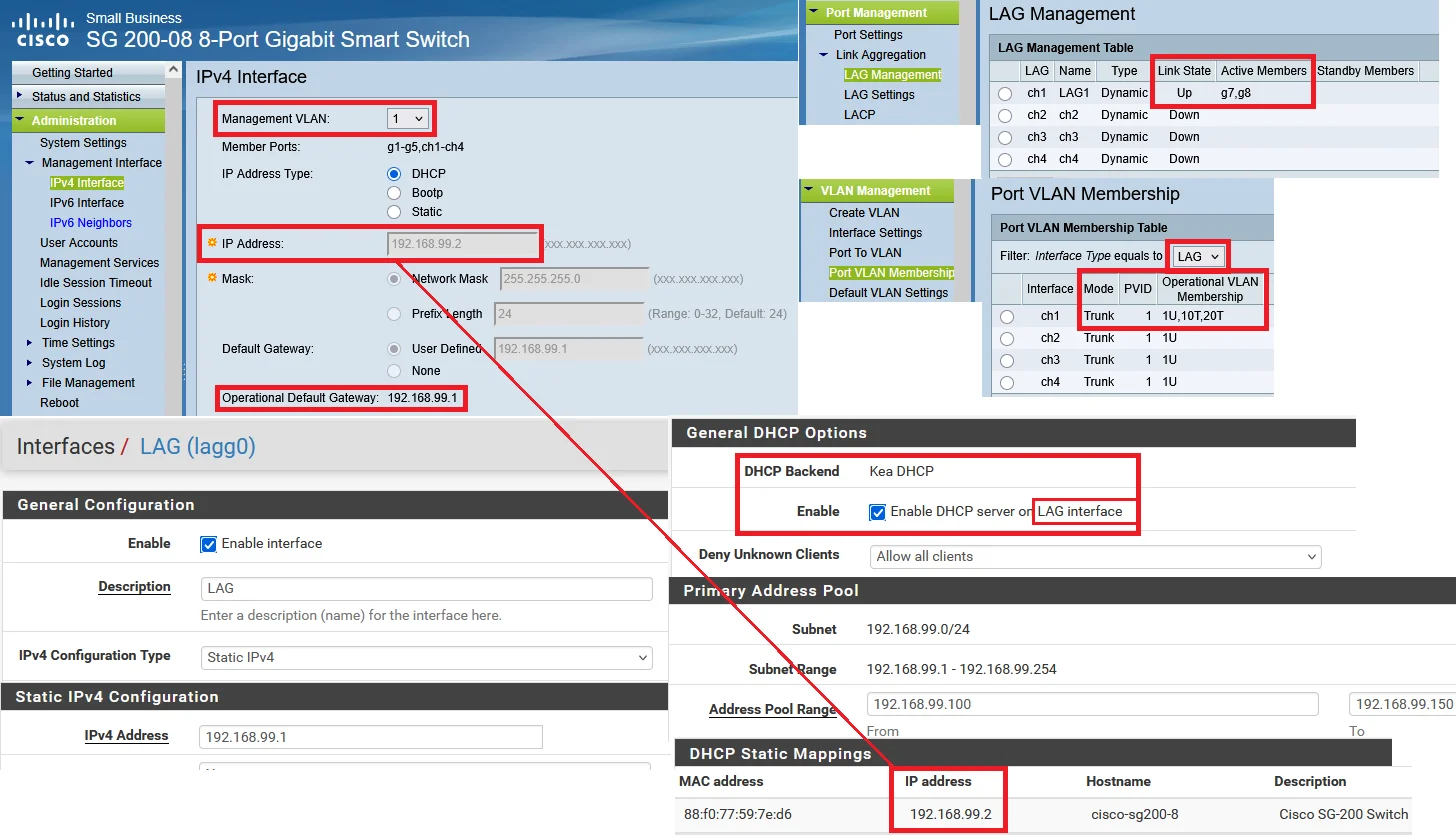Click the static IPv4 Address field 192.168.99.1
This screenshot has height=835, width=1456.
(x=371, y=737)
